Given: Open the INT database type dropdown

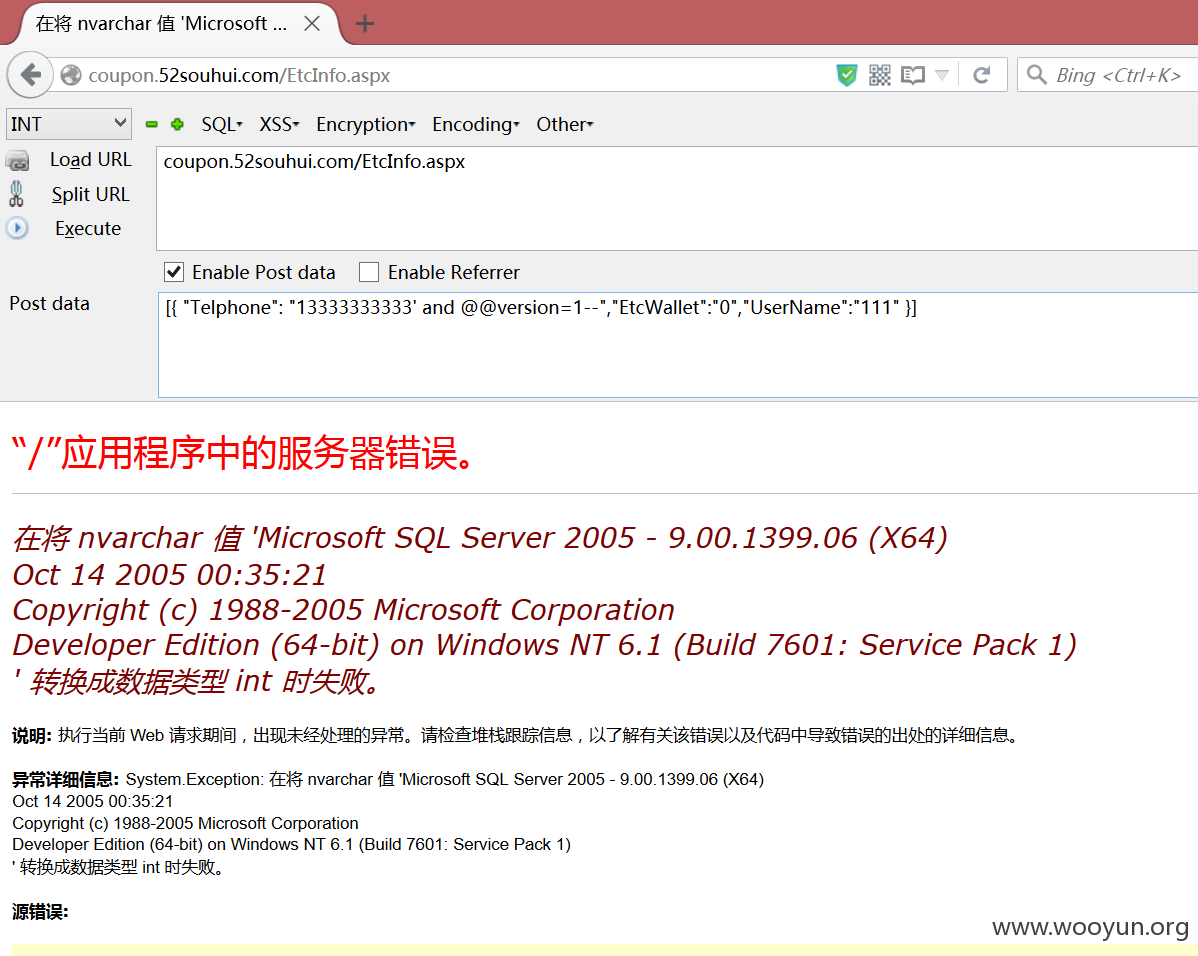Looking at the screenshot, I should pyautogui.click(x=69, y=124).
